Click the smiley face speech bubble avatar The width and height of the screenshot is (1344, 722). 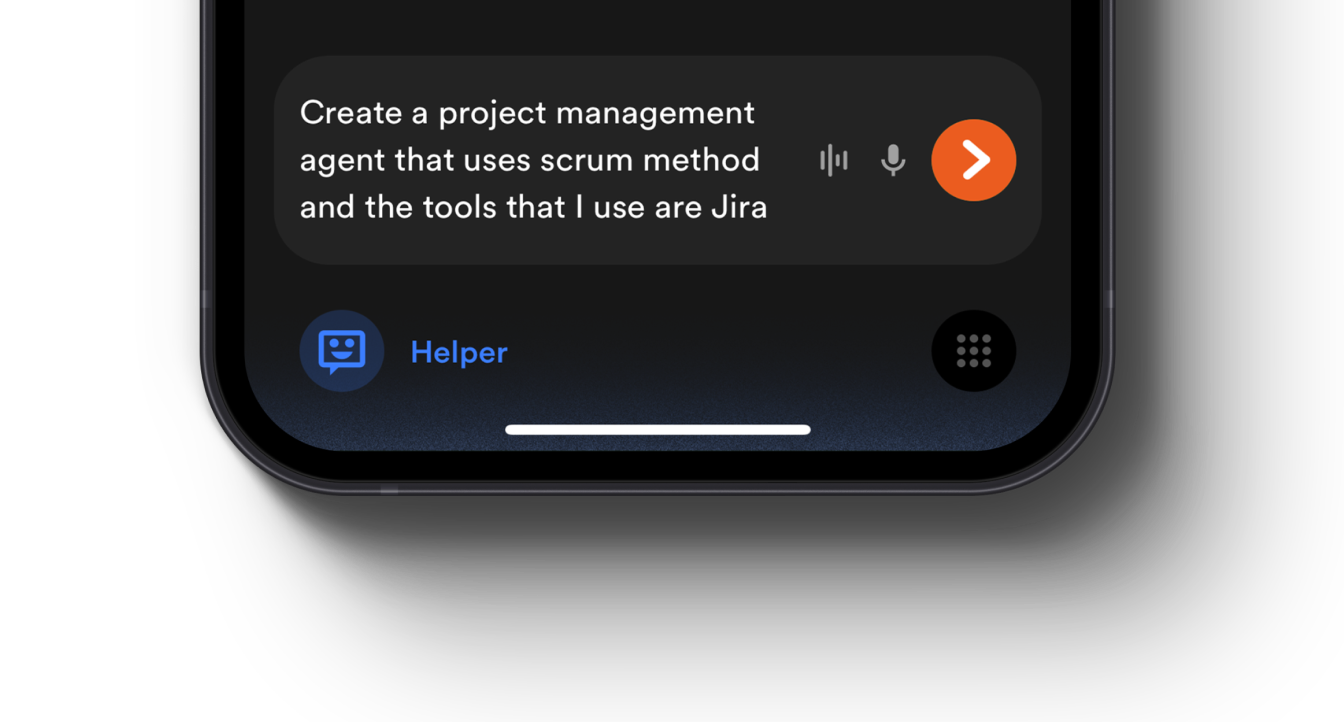pyautogui.click(x=342, y=351)
